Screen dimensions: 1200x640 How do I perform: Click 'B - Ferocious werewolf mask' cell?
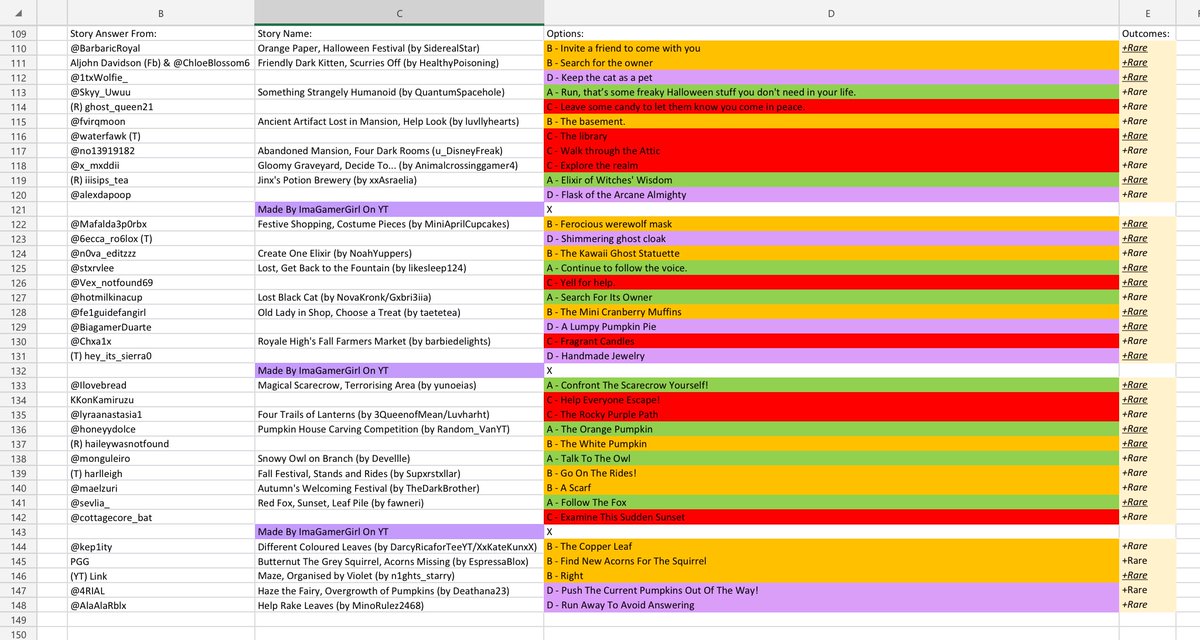point(831,224)
